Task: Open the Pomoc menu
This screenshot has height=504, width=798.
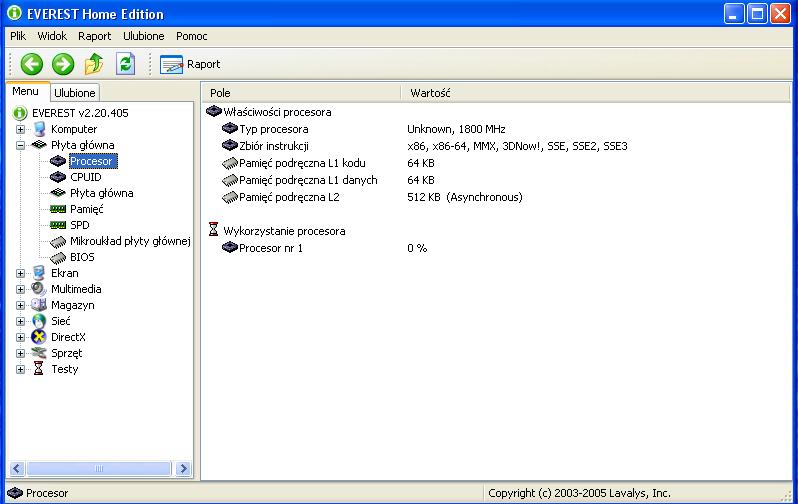Action: (191, 36)
